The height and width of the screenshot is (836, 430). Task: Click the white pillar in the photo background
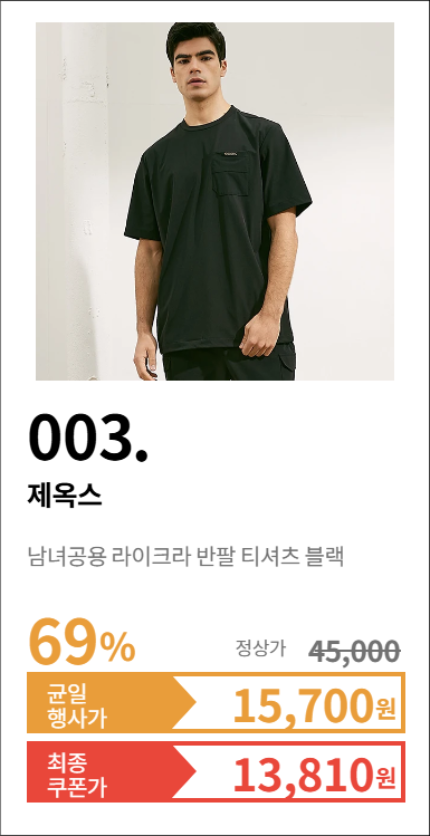(83, 201)
